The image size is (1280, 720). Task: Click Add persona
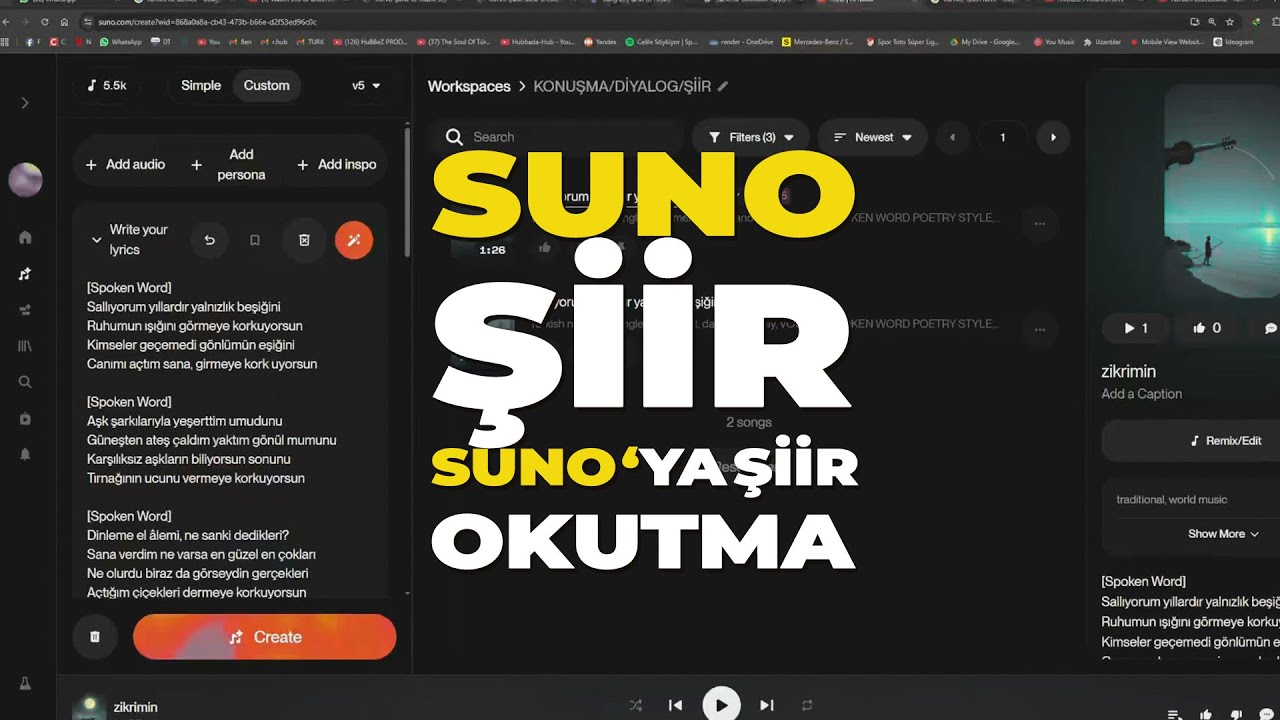pos(229,164)
